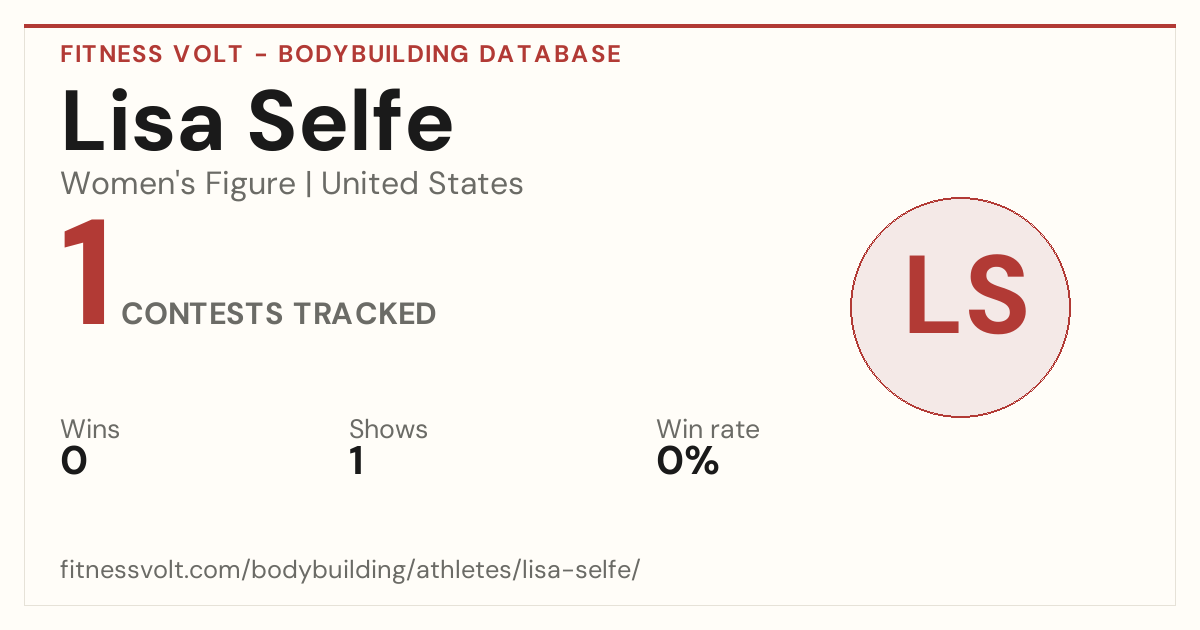Select the Bodybuilding Database header label

(450, 54)
